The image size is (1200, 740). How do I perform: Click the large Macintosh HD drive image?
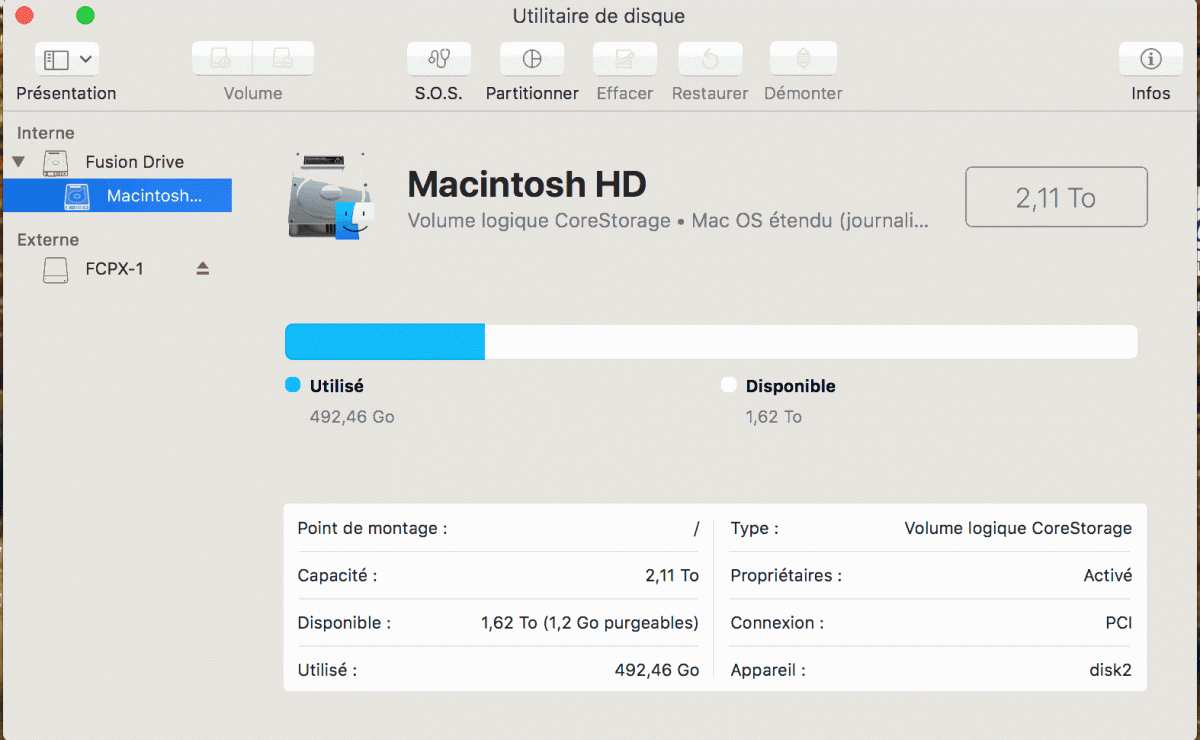(x=329, y=196)
